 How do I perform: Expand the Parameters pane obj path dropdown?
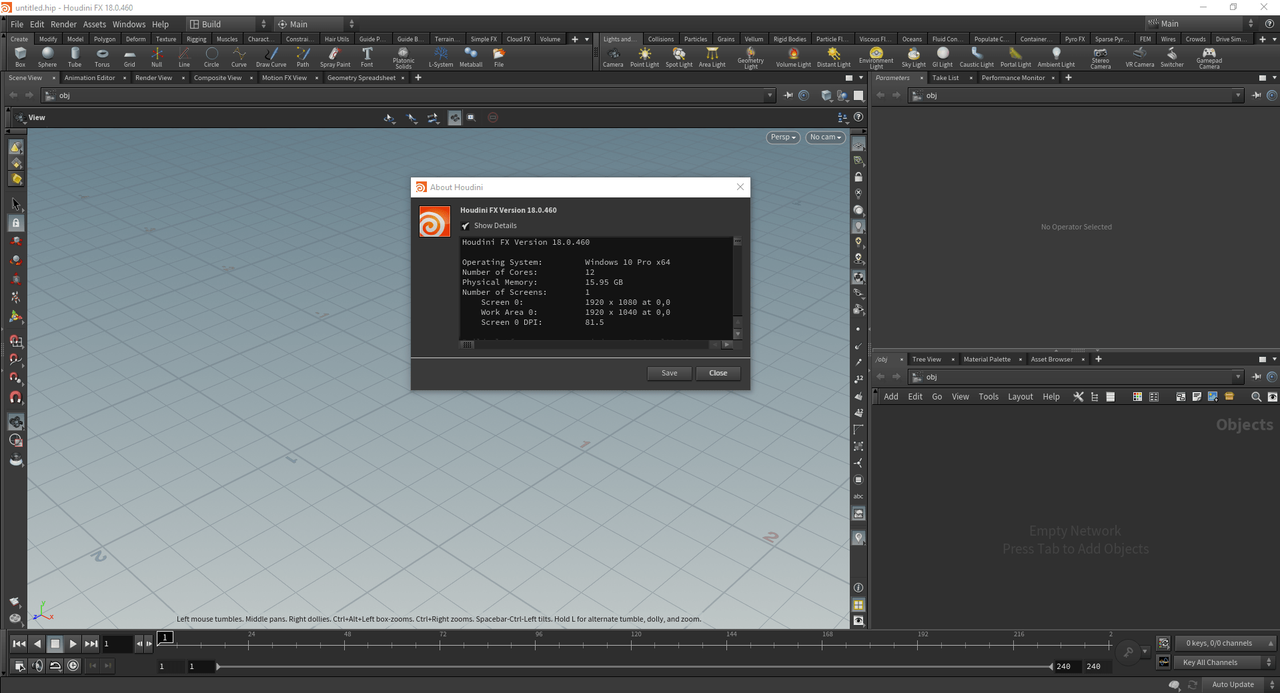[1240, 96]
